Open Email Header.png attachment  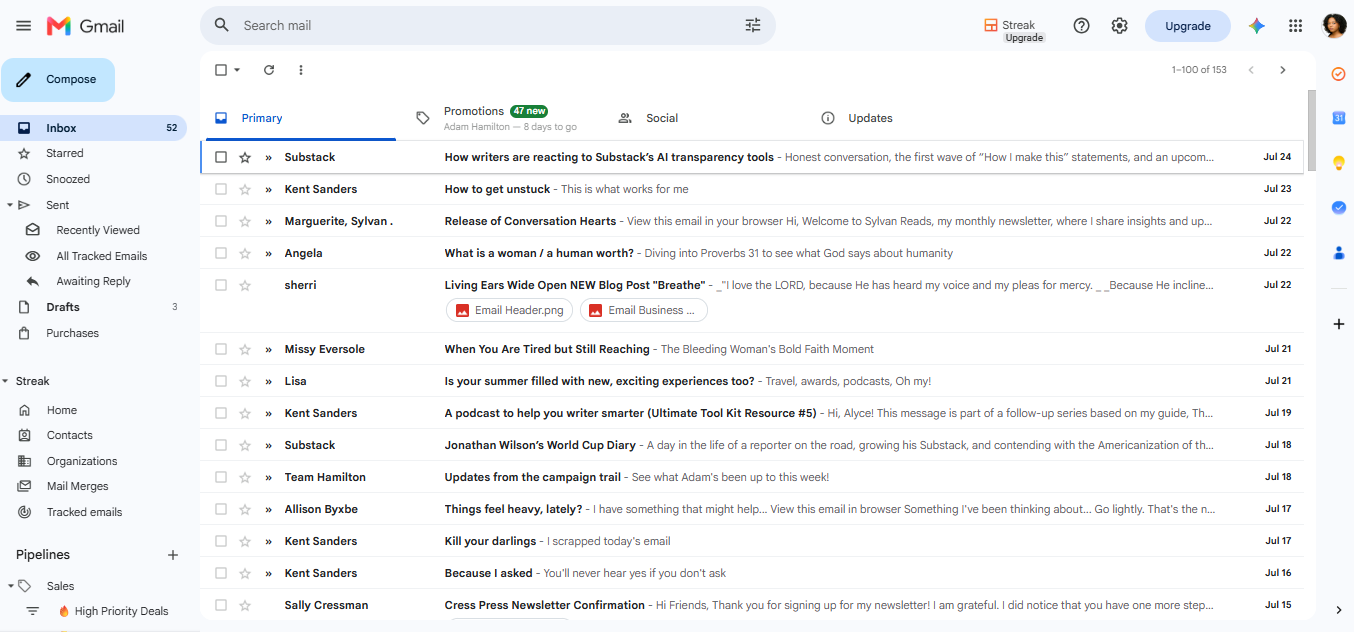tap(509, 310)
